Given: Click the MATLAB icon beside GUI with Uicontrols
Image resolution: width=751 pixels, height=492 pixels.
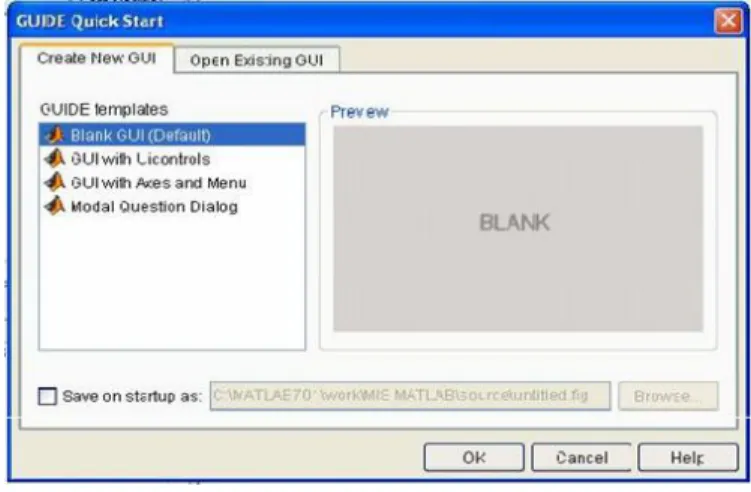Looking at the screenshot, I should [55, 159].
